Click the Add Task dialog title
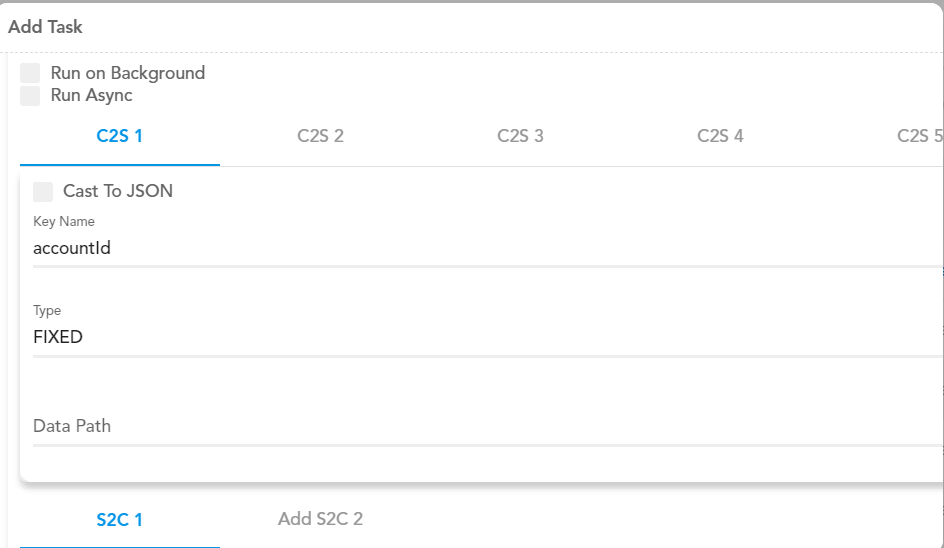This screenshot has height=548, width=944. click(x=45, y=27)
